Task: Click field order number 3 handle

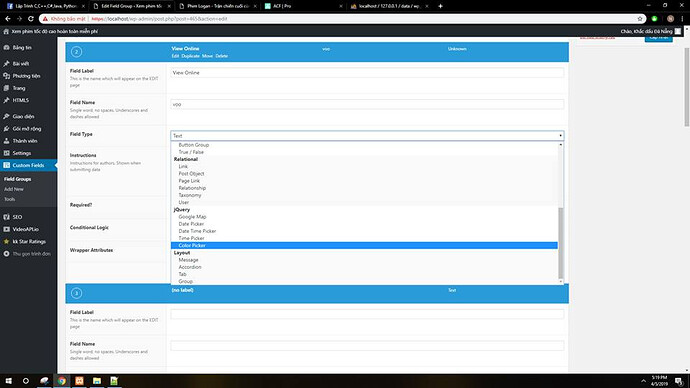Action: pos(76,293)
